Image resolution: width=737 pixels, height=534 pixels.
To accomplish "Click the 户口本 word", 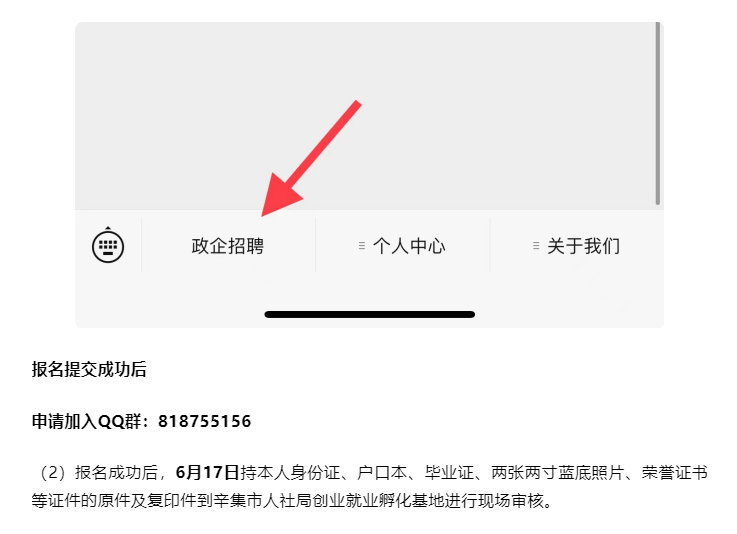I will [x=381, y=472].
